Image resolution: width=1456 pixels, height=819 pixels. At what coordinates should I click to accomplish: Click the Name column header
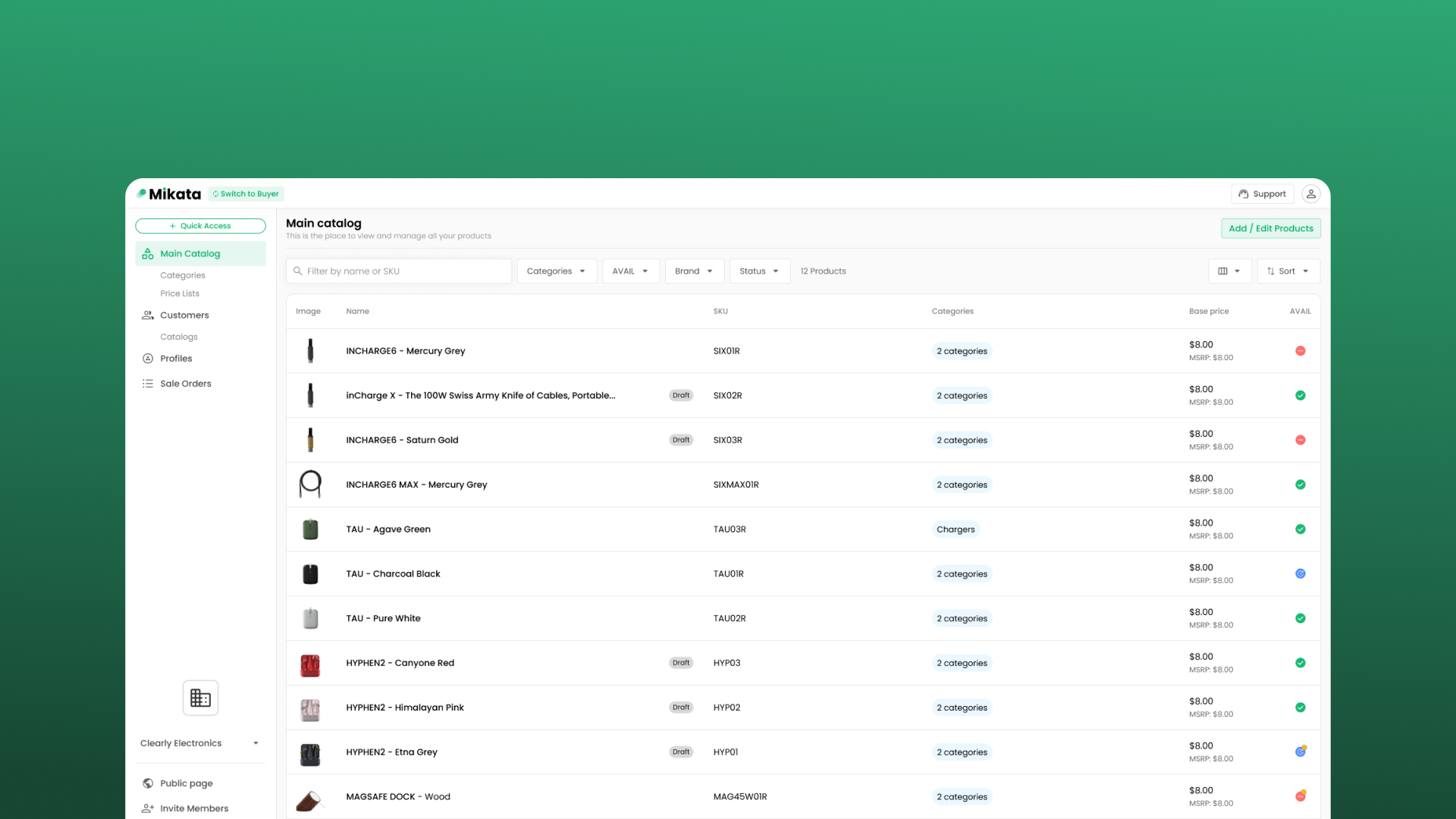click(x=358, y=312)
